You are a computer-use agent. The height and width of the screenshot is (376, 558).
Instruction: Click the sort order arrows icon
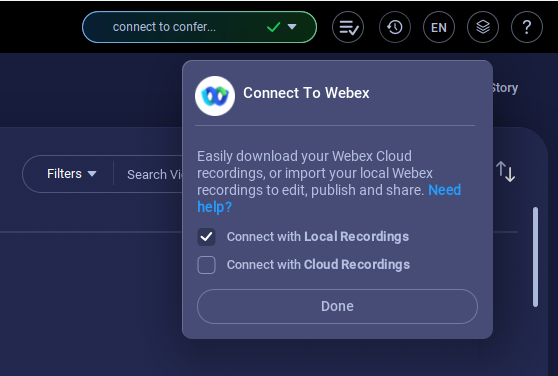tap(505, 171)
